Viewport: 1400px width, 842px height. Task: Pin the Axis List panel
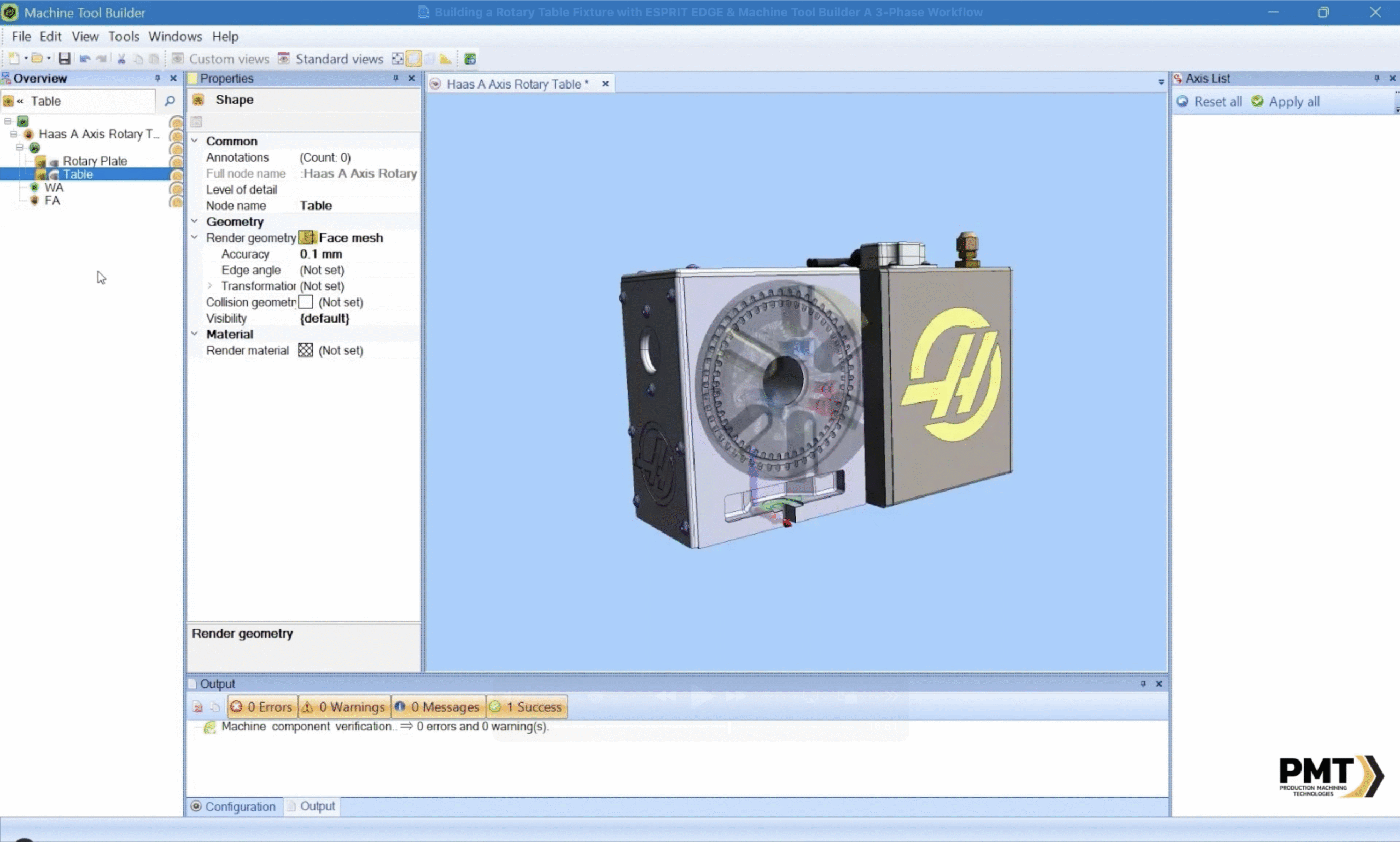(x=1376, y=78)
